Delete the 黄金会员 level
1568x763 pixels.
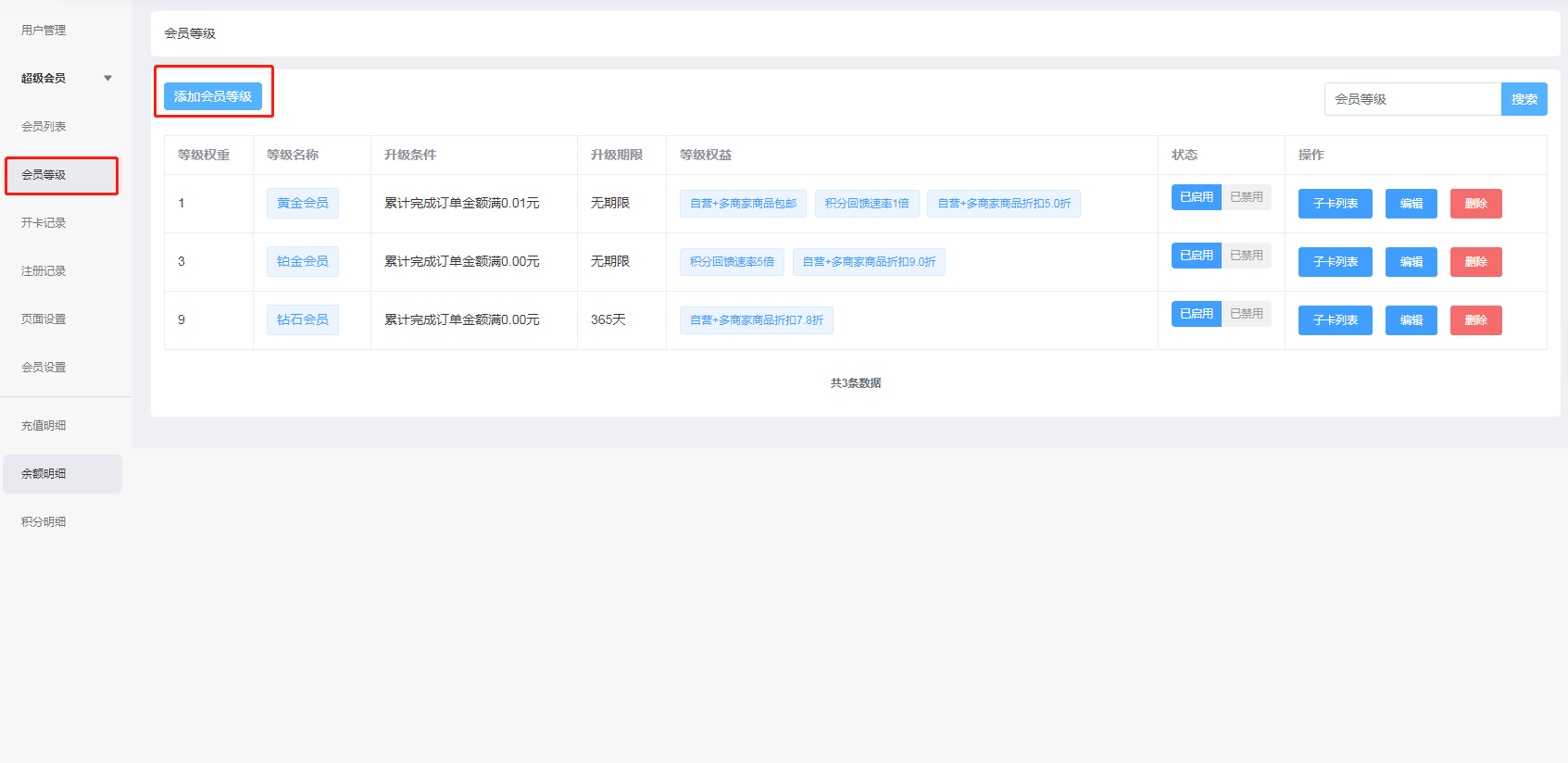pos(1476,204)
